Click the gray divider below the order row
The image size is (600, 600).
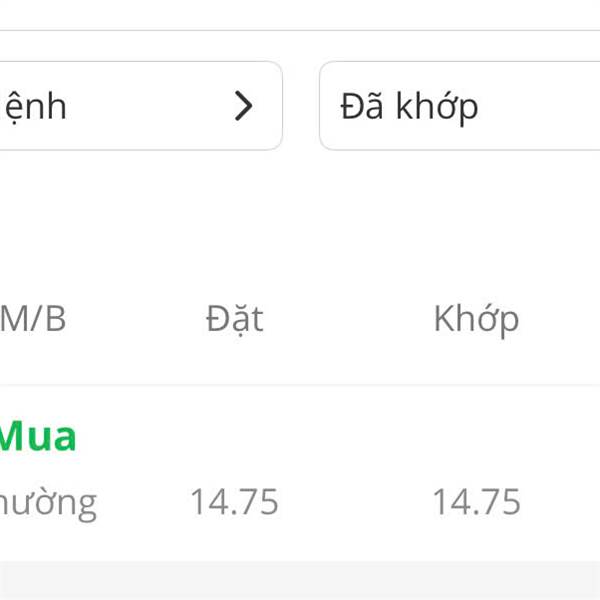click(x=300, y=580)
